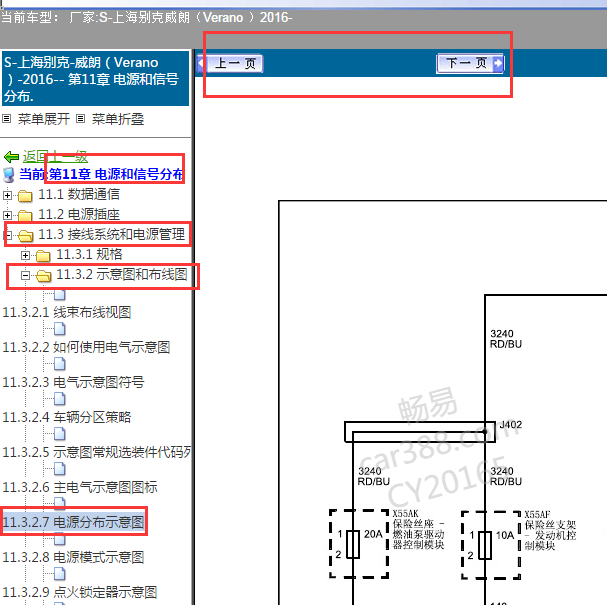
Task: Click the green back arrow icon
Action: [11, 157]
